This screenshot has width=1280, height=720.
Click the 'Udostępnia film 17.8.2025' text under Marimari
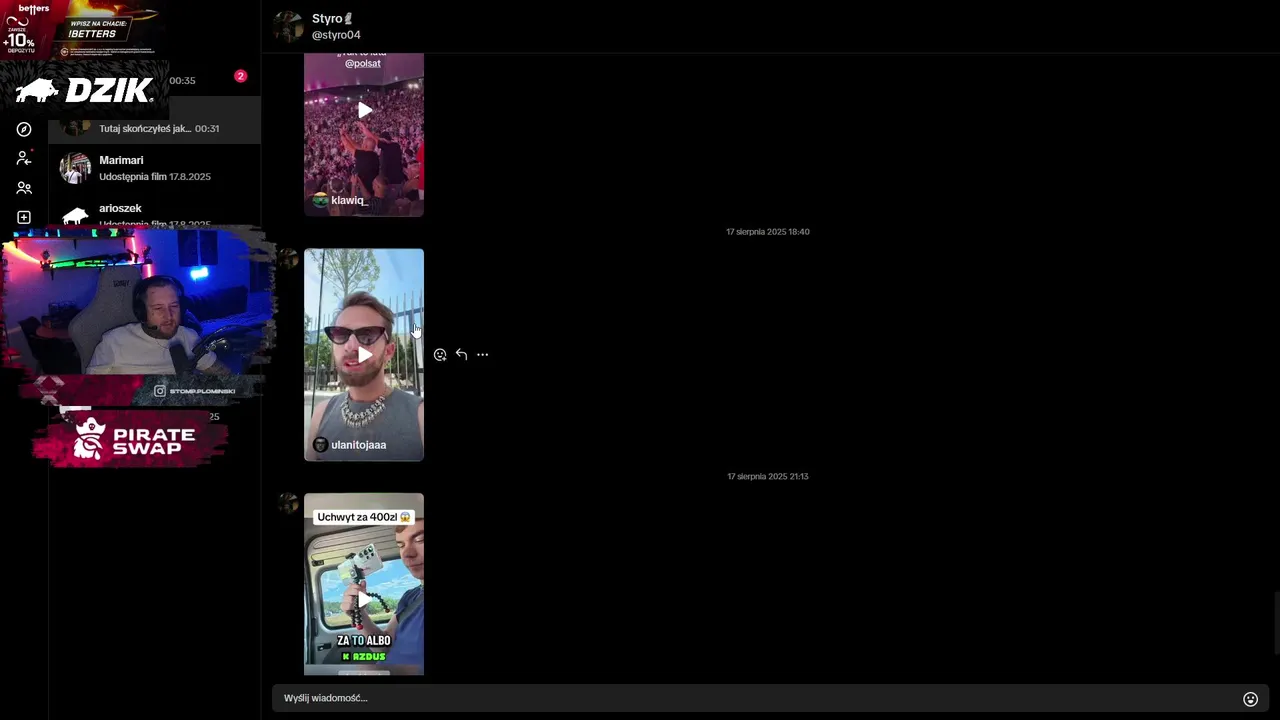click(x=155, y=177)
